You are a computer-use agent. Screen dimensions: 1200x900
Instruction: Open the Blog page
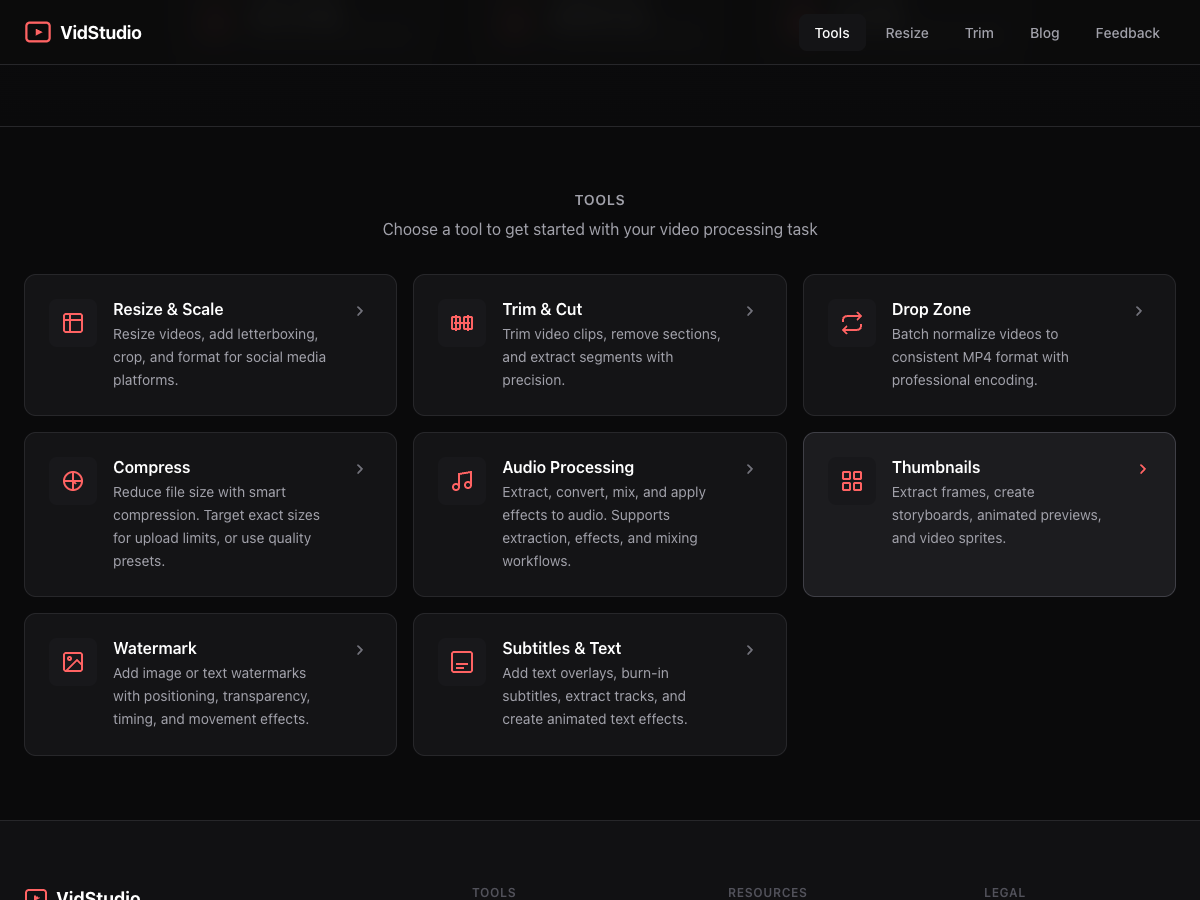pyautogui.click(x=1044, y=32)
